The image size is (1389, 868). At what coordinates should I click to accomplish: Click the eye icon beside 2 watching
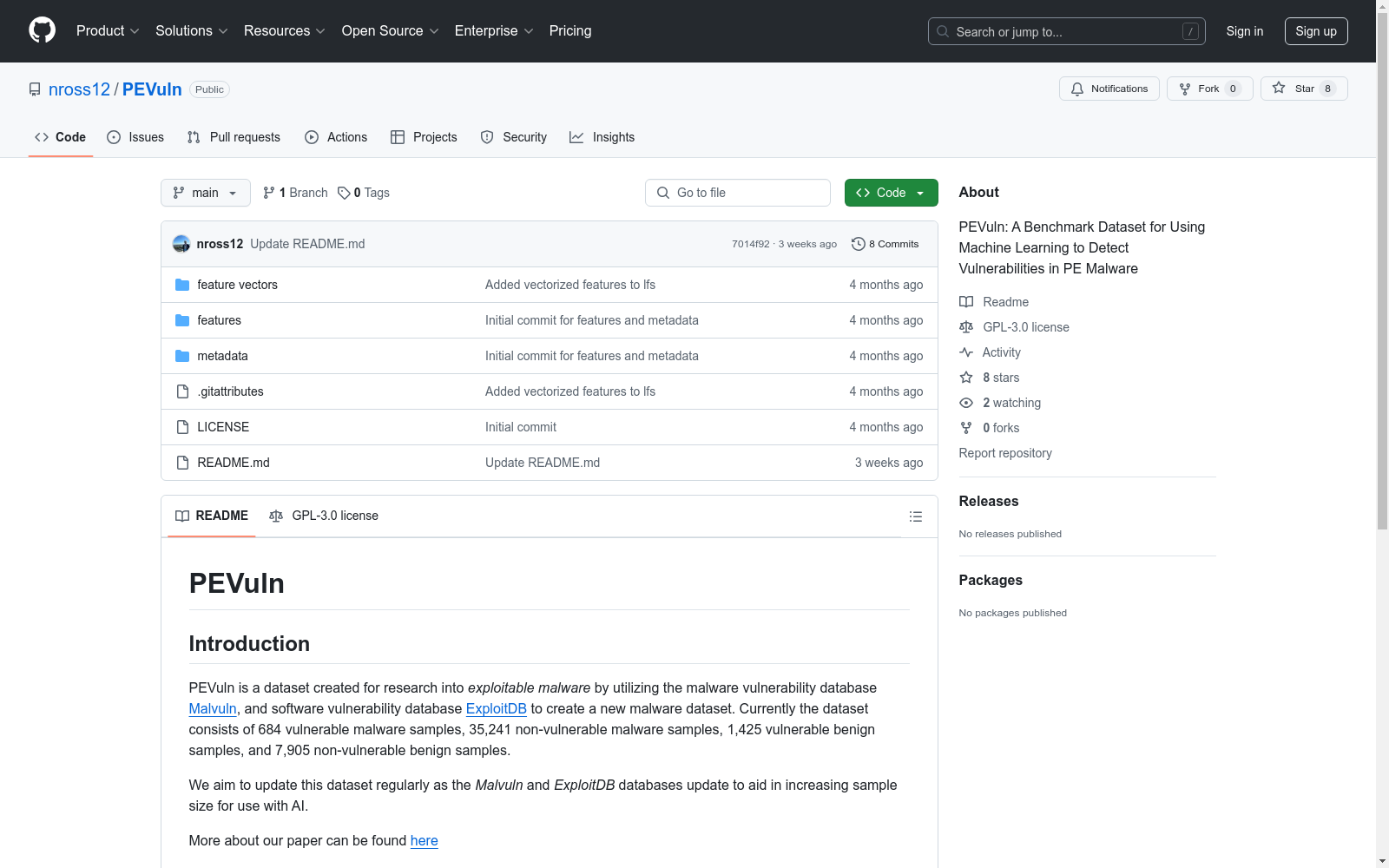pyautogui.click(x=966, y=403)
